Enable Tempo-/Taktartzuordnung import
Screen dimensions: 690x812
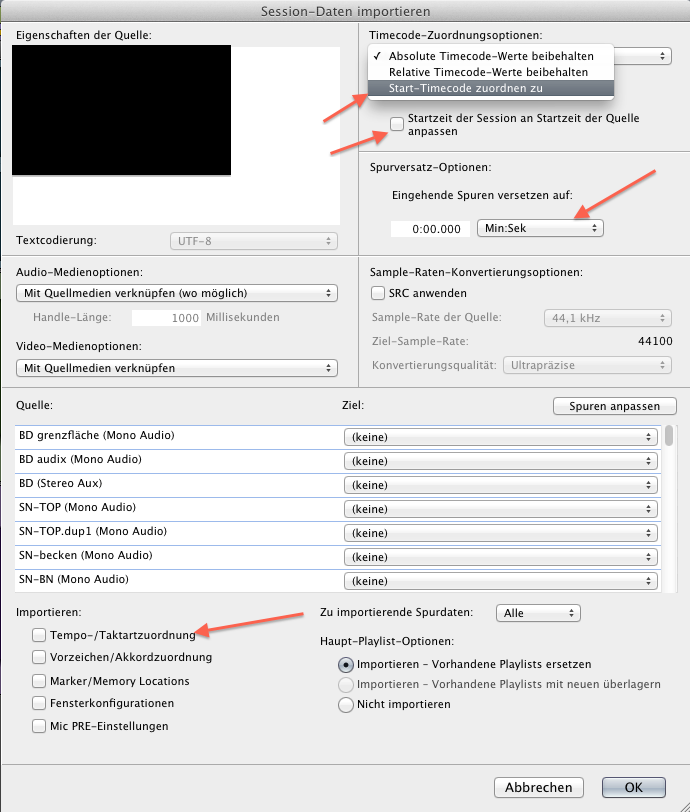pyautogui.click(x=39, y=635)
